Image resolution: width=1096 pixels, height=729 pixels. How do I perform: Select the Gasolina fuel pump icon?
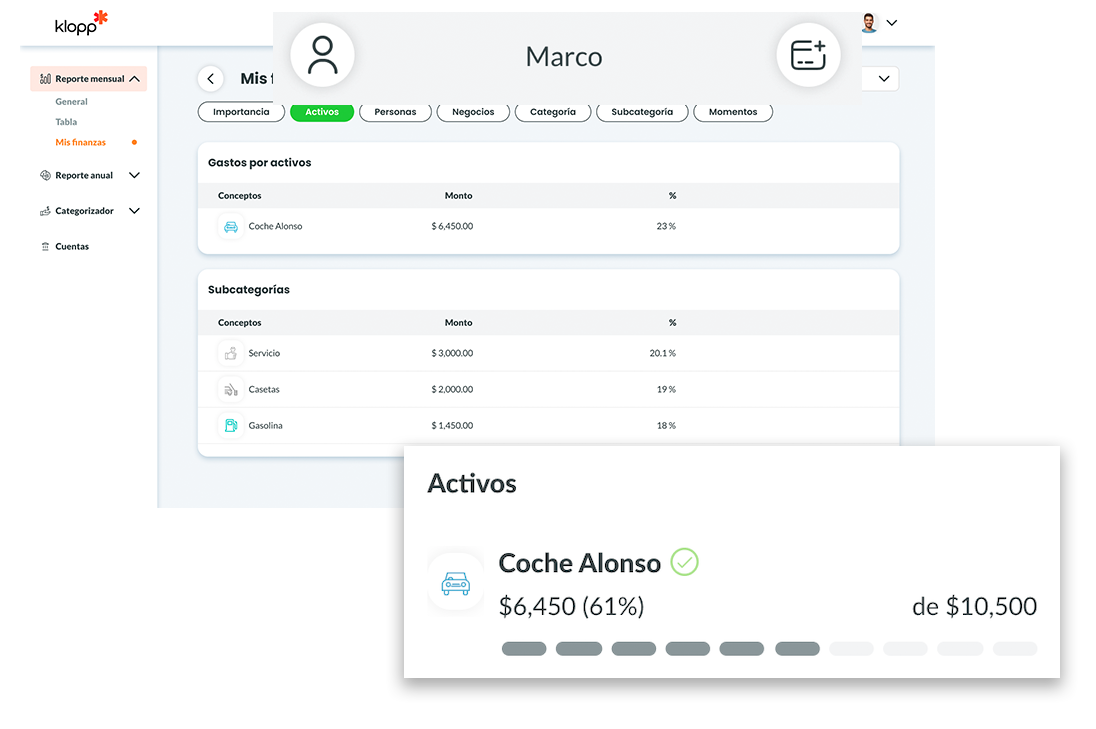[230, 426]
